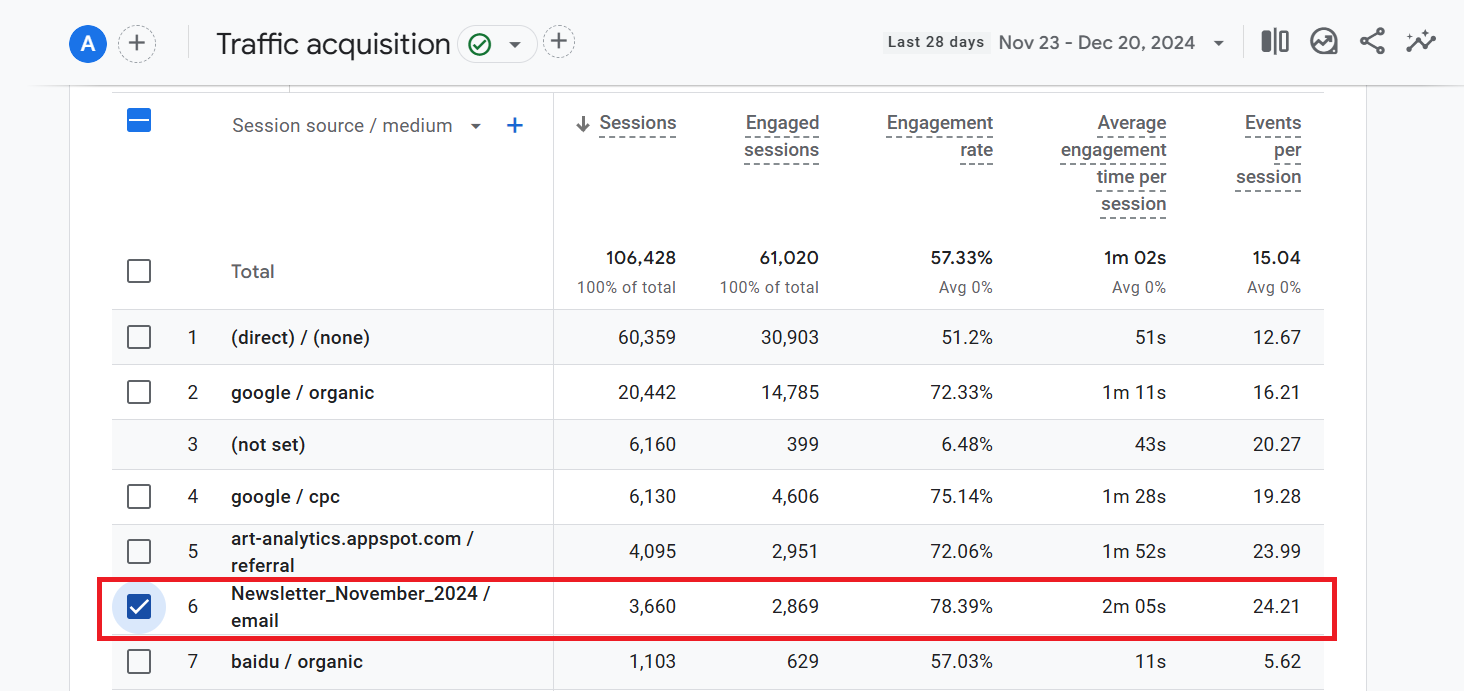Click the data quality checkmark badge

click(x=479, y=43)
